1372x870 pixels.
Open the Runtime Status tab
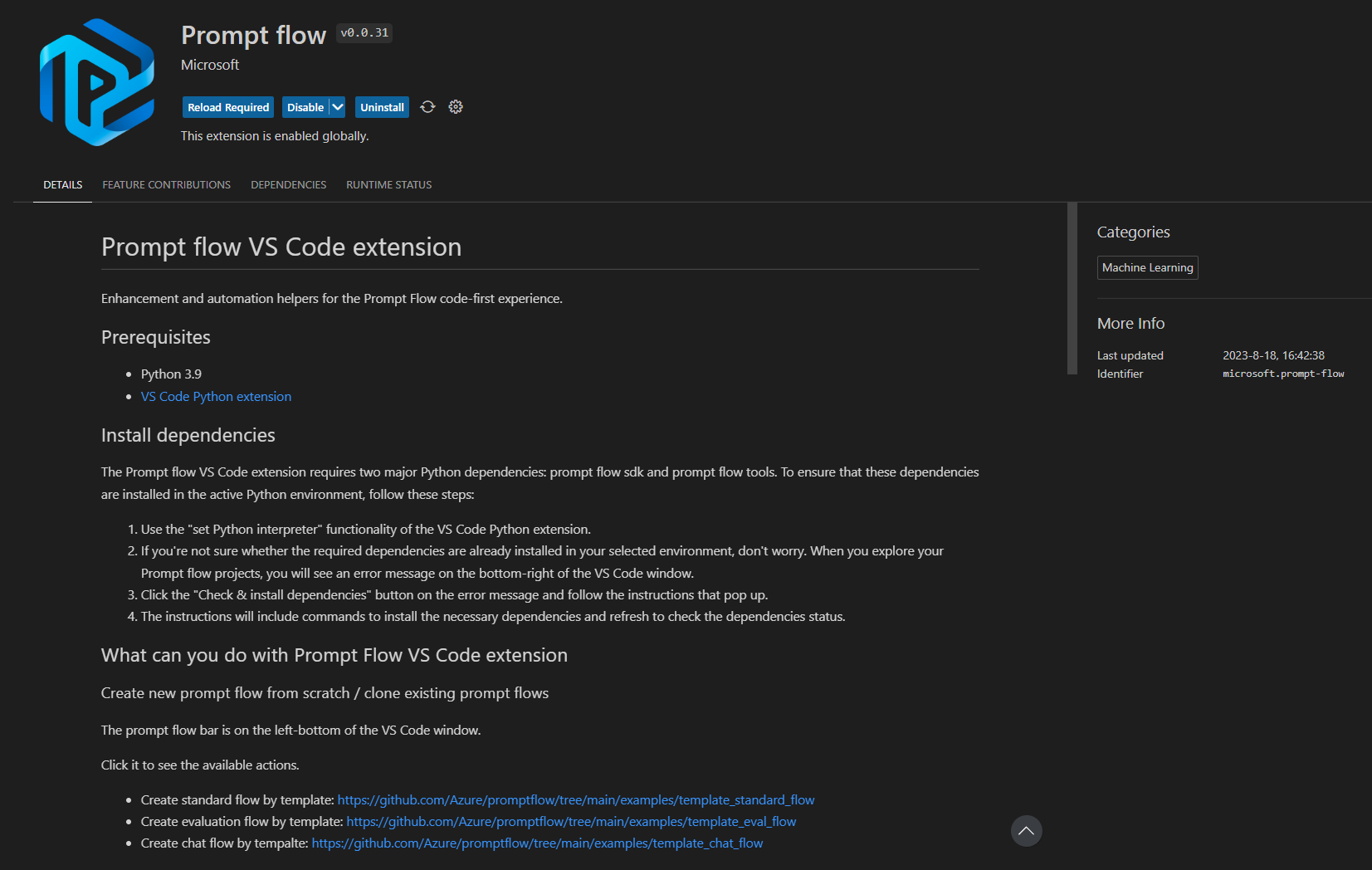(x=389, y=185)
